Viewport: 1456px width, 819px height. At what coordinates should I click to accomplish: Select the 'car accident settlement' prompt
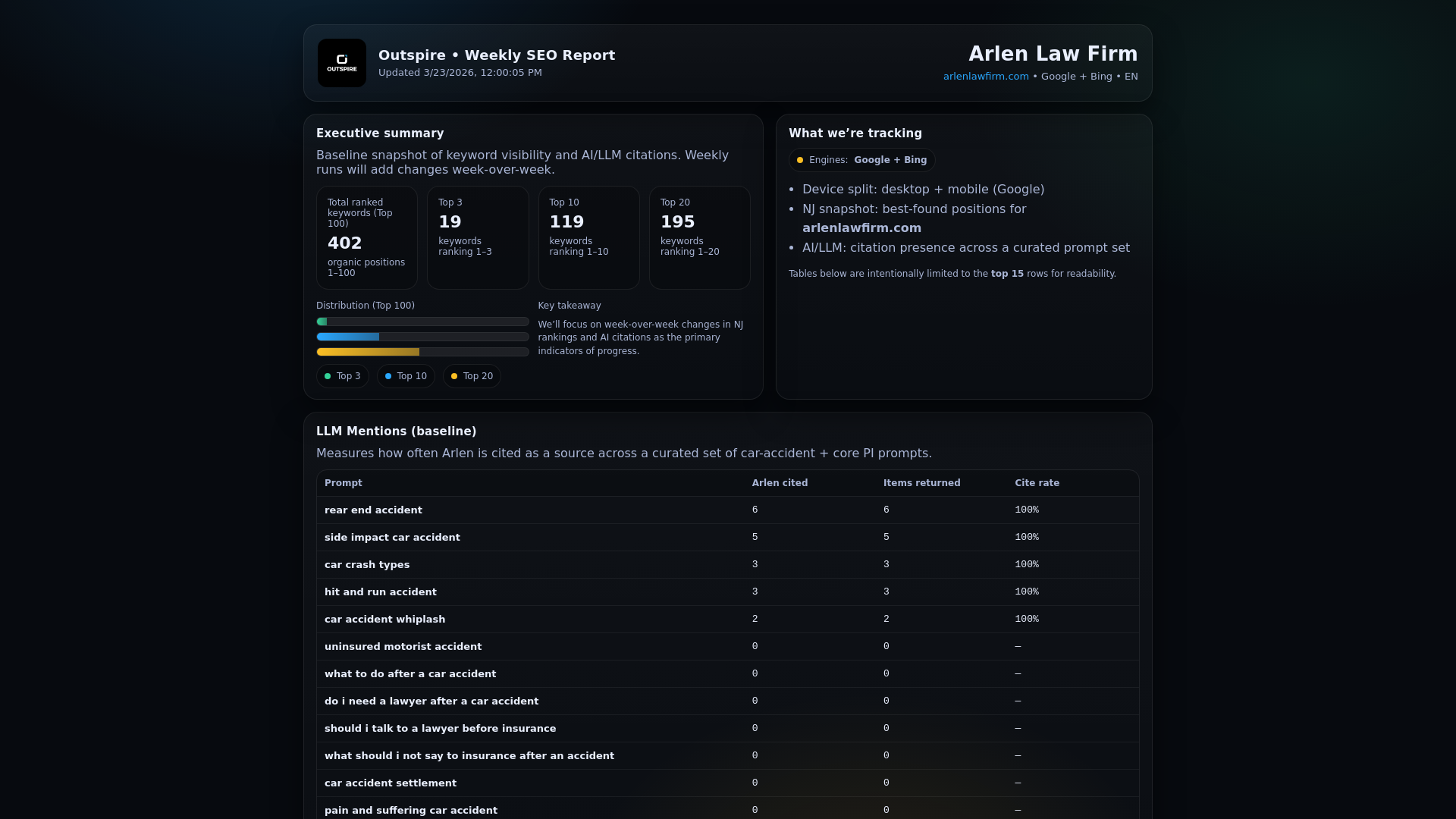(x=391, y=783)
